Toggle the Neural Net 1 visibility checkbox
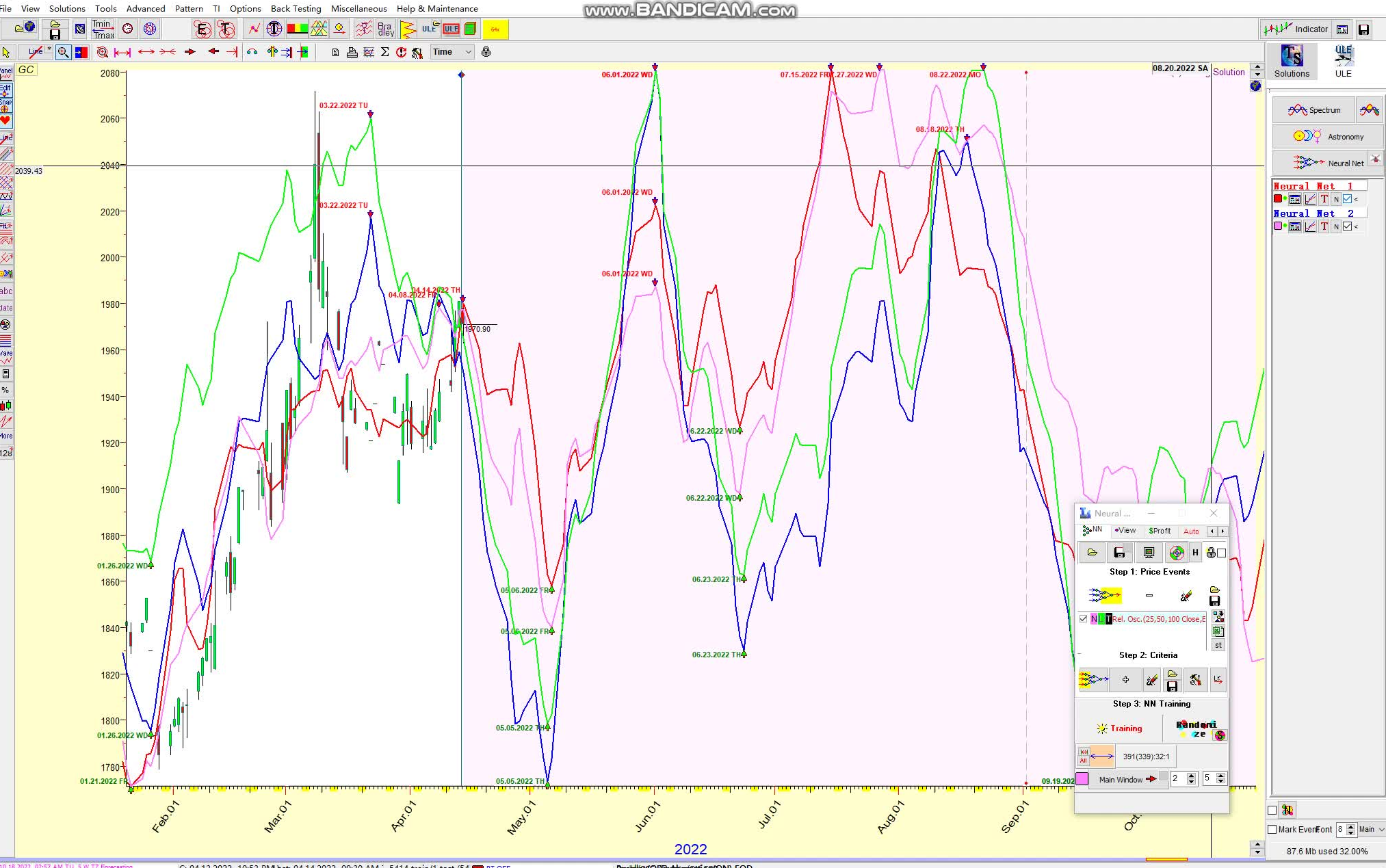This screenshot has height=868, width=1386. (1347, 199)
